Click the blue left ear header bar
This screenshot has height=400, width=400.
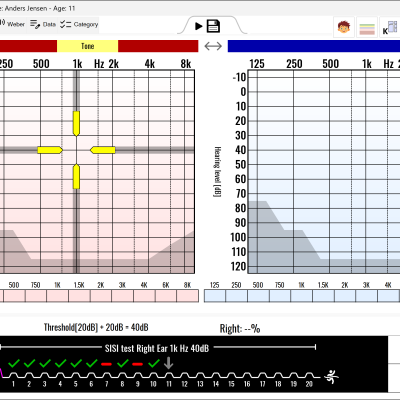click(x=314, y=46)
